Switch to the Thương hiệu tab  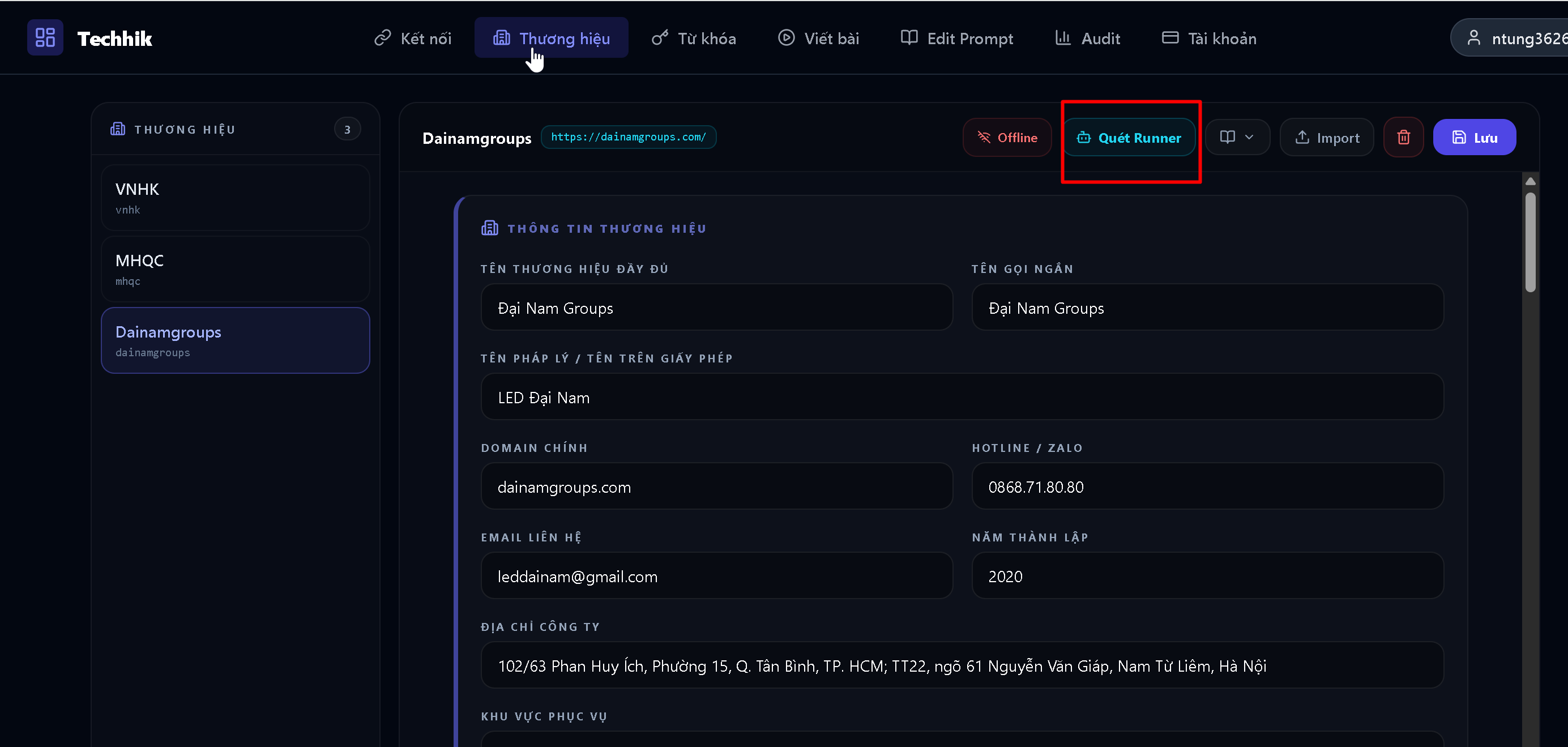click(552, 39)
